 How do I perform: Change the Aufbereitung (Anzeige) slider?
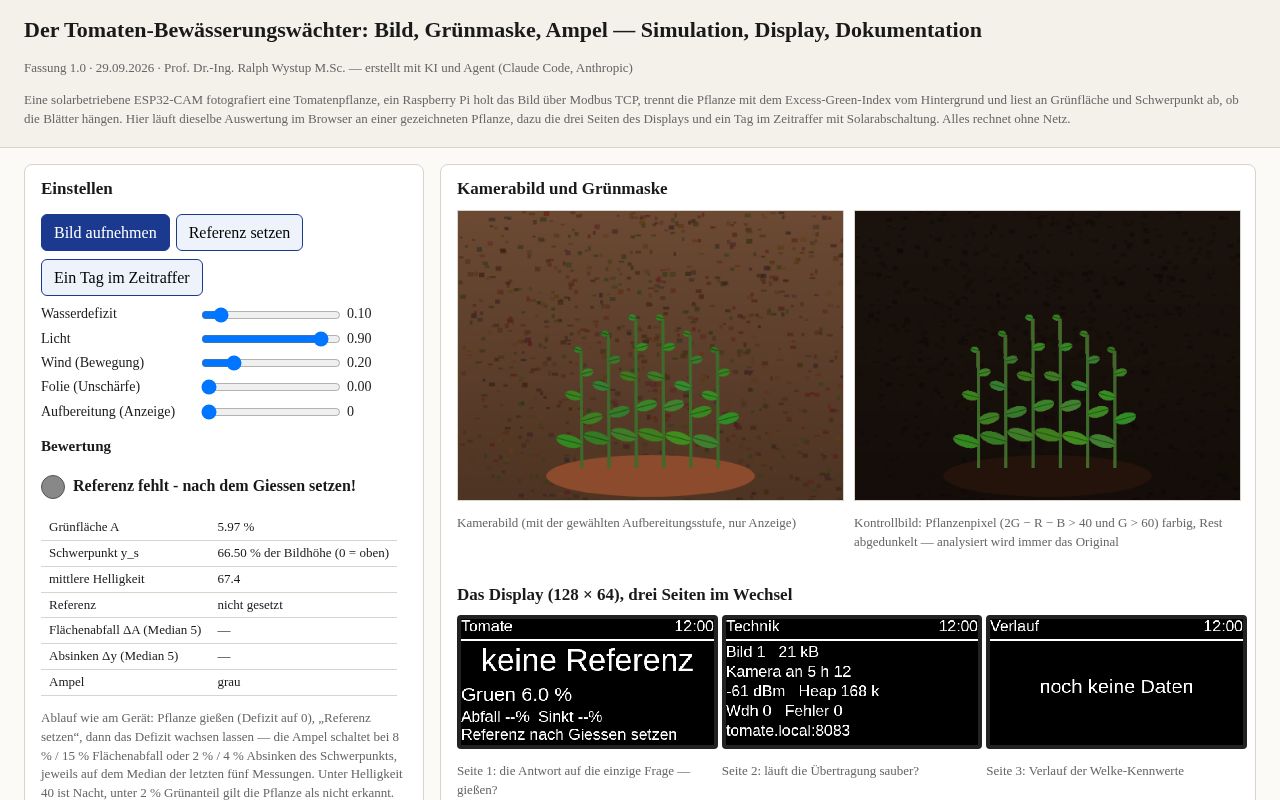271,412
